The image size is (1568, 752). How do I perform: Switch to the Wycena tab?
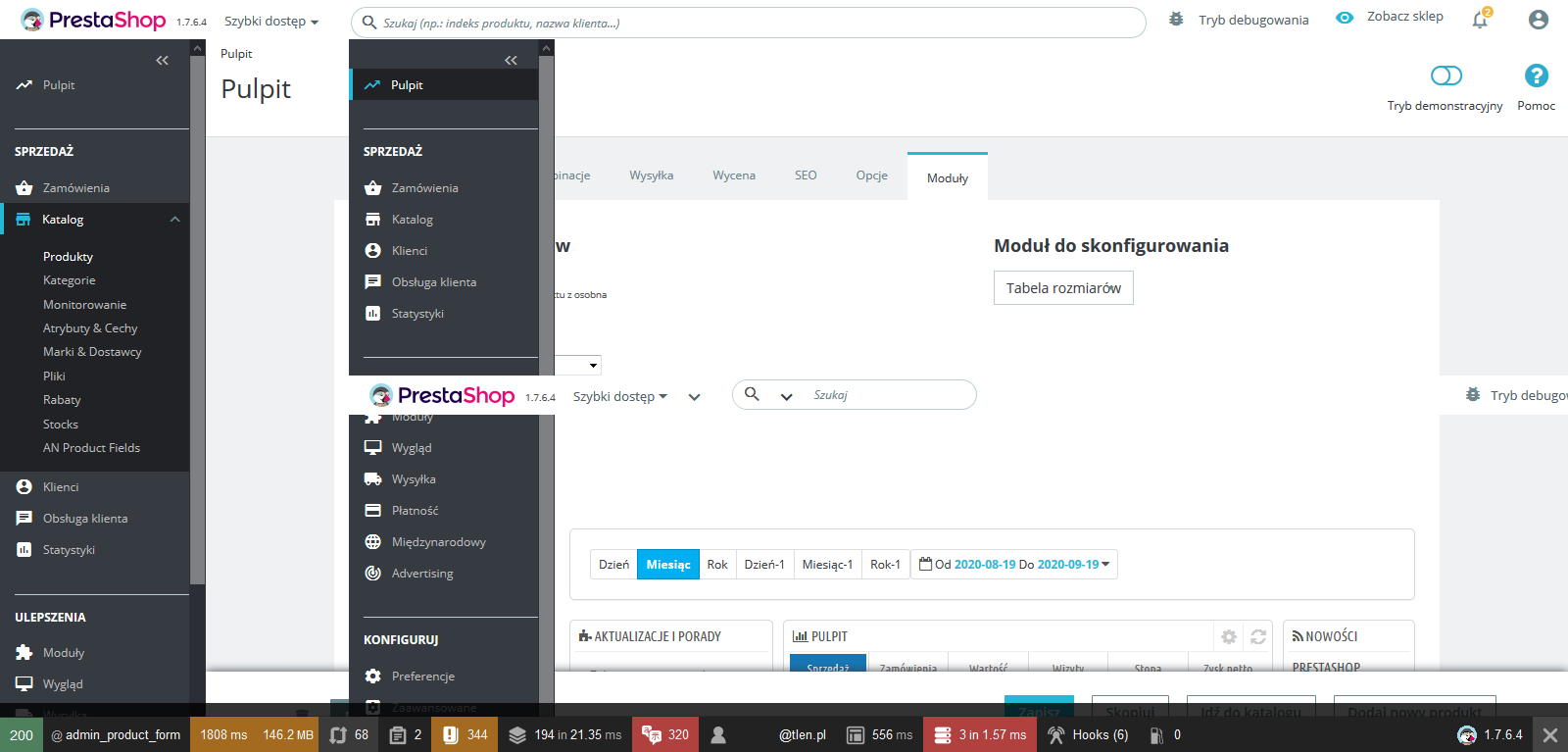click(x=734, y=175)
